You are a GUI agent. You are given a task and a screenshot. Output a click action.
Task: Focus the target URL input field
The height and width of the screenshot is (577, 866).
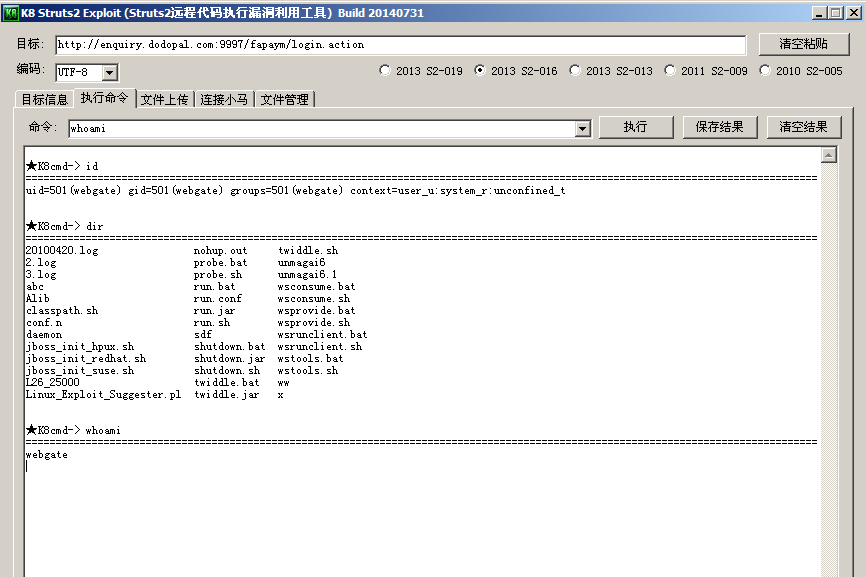(400, 45)
